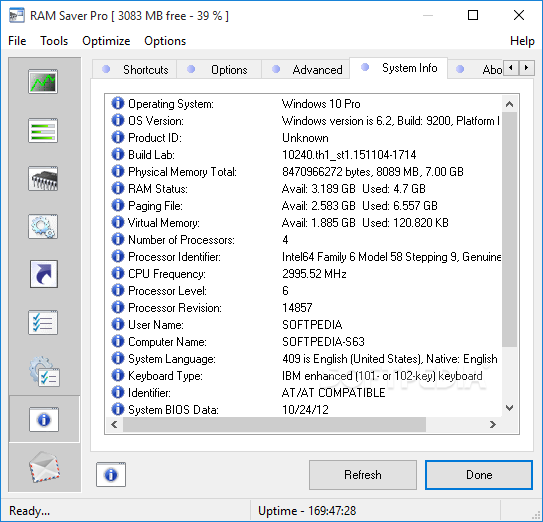The width and height of the screenshot is (543, 522).
Task: Select the OS Version row
Action: tap(304, 121)
